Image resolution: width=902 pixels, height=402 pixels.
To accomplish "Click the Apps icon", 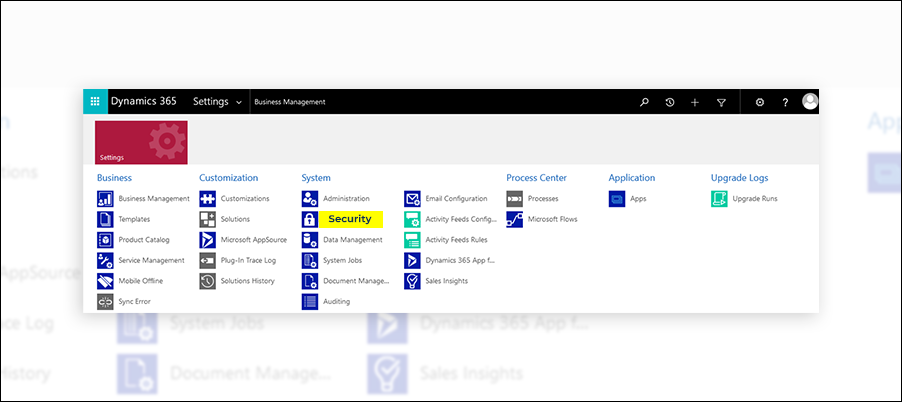I will pos(617,199).
